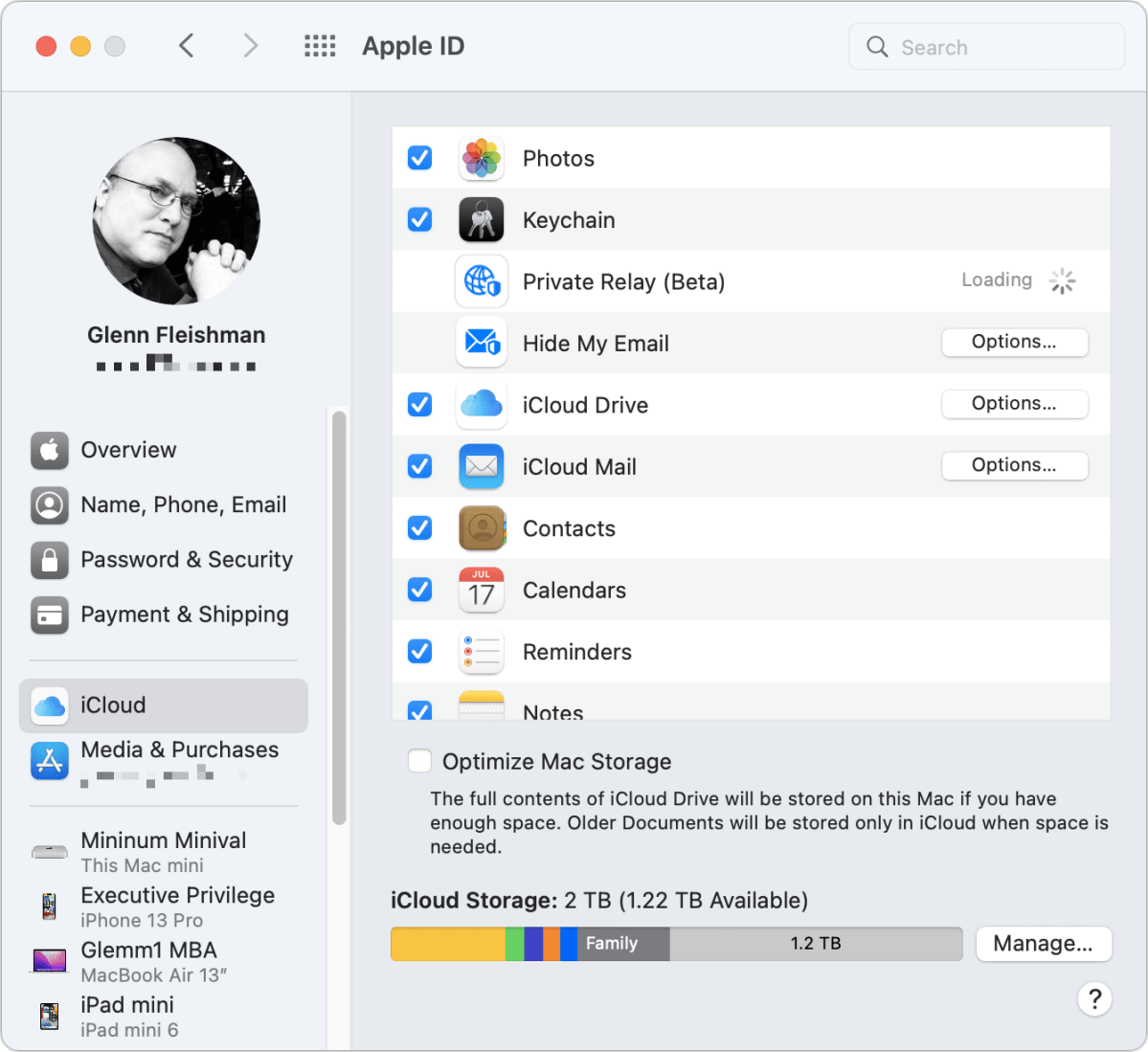Click the Hide My Email envelope icon
1148x1052 pixels.
(x=481, y=343)
